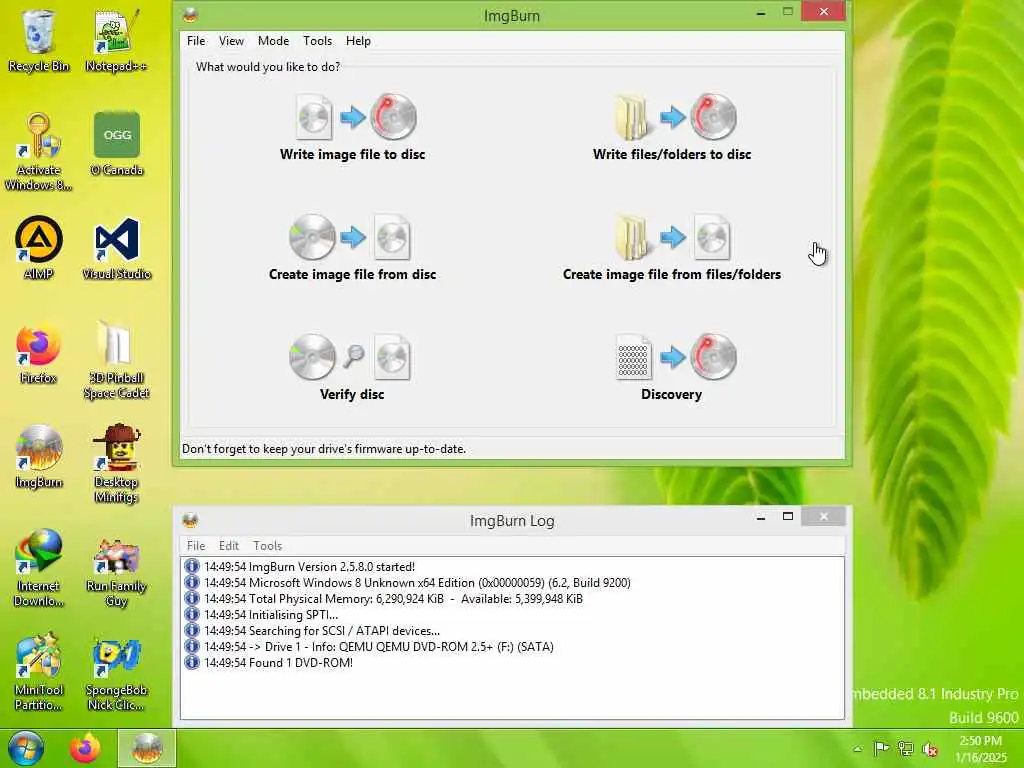The image size is (1024, 768).
Task: Select the ImgBurn desktop shortcut
Action: point(39,456)
